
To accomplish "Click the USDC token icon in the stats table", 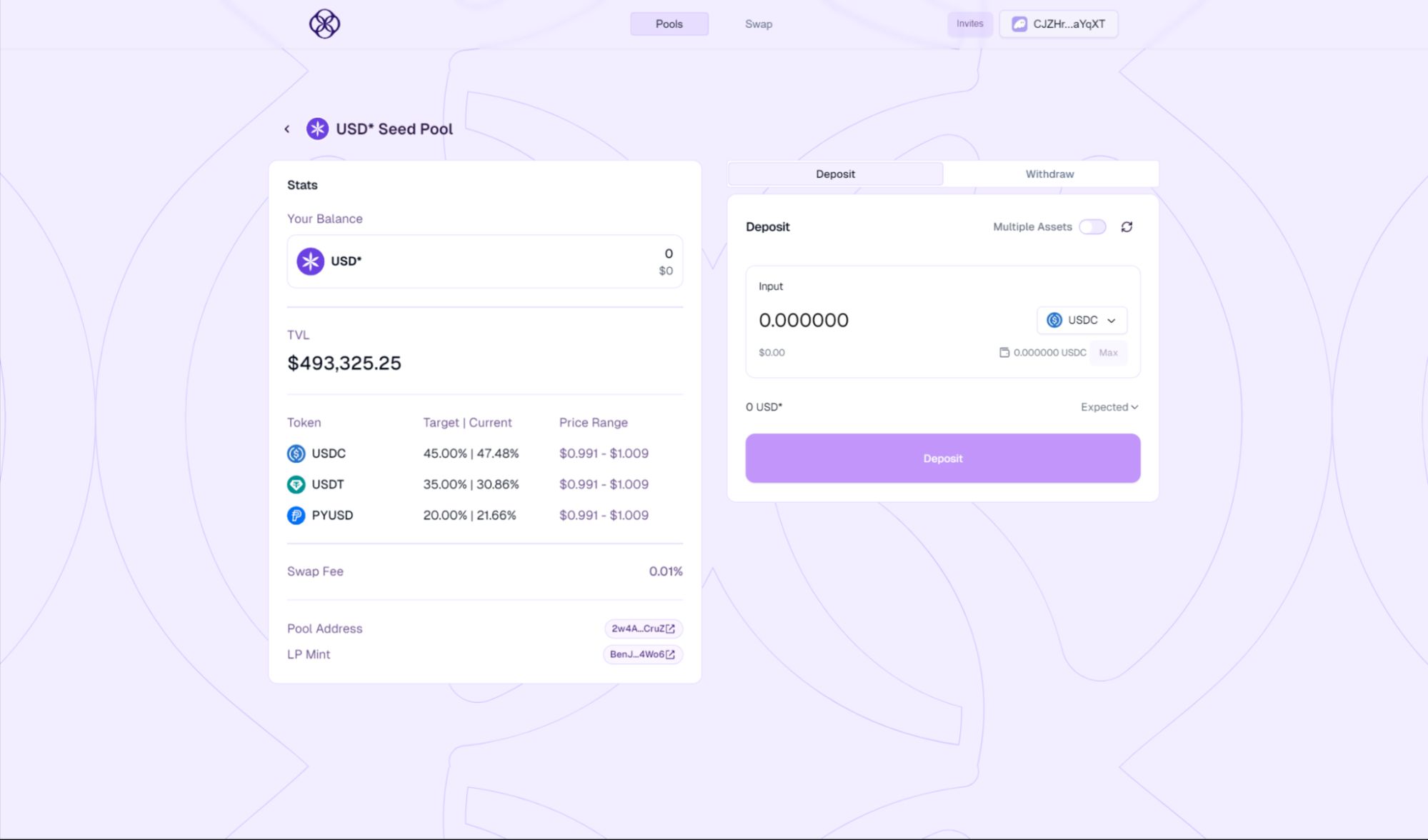I will point(296,454).
